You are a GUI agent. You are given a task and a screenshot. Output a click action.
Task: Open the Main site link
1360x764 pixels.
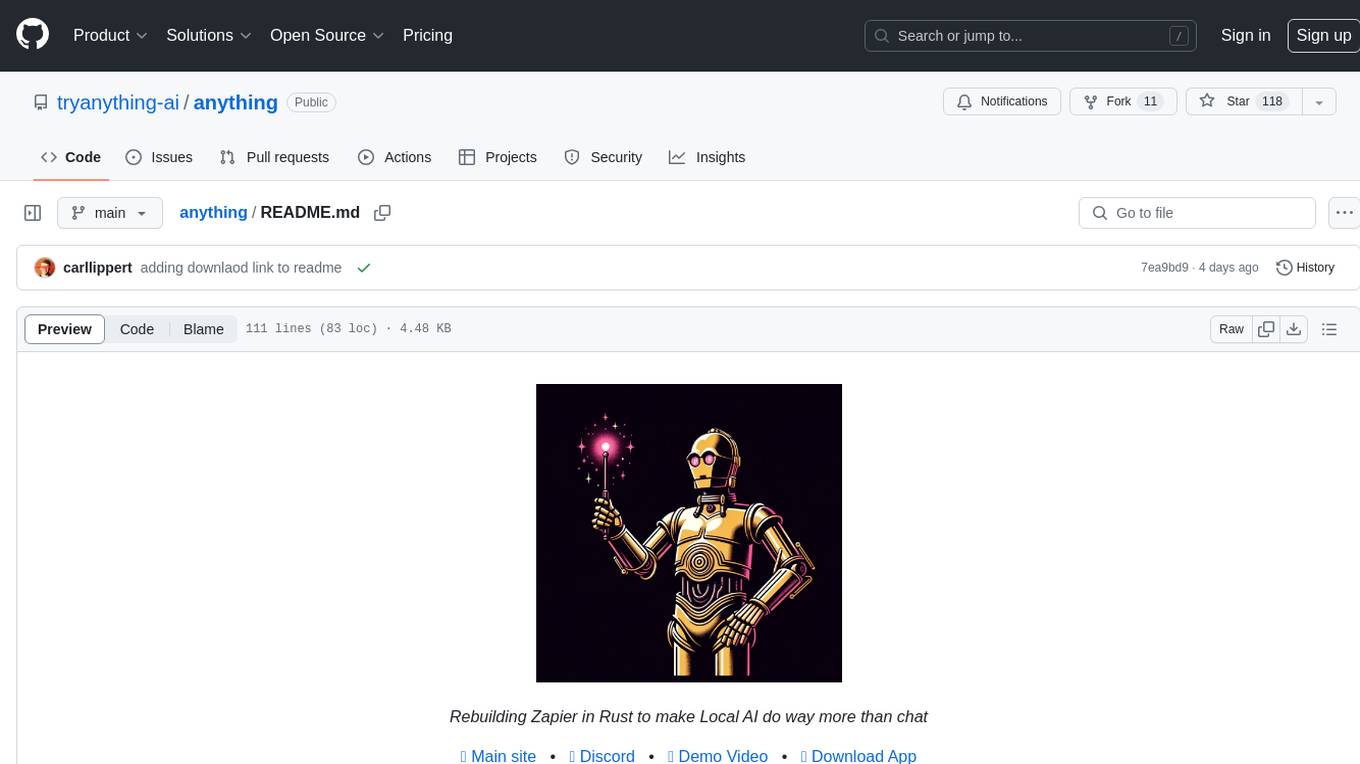pyautogui.click(x=498, y=756)
